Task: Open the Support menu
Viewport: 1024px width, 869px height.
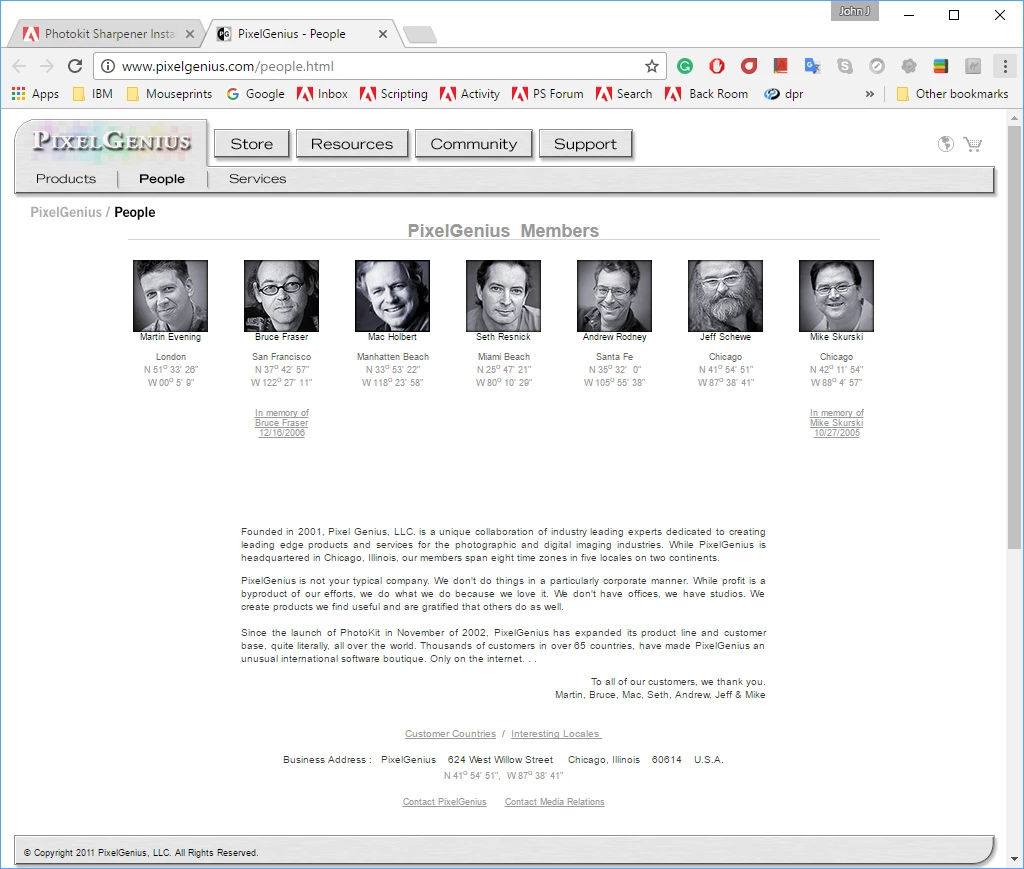Action: 585,144
